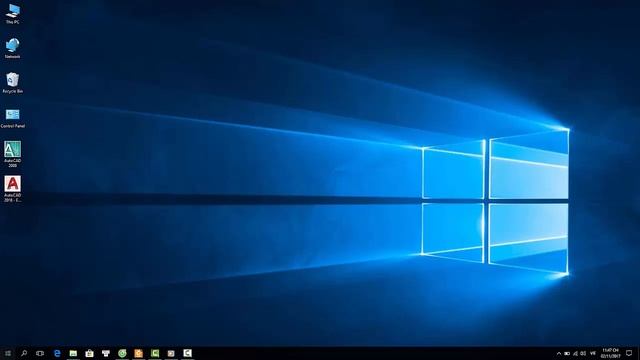Select the Network desktop icon

13,49
